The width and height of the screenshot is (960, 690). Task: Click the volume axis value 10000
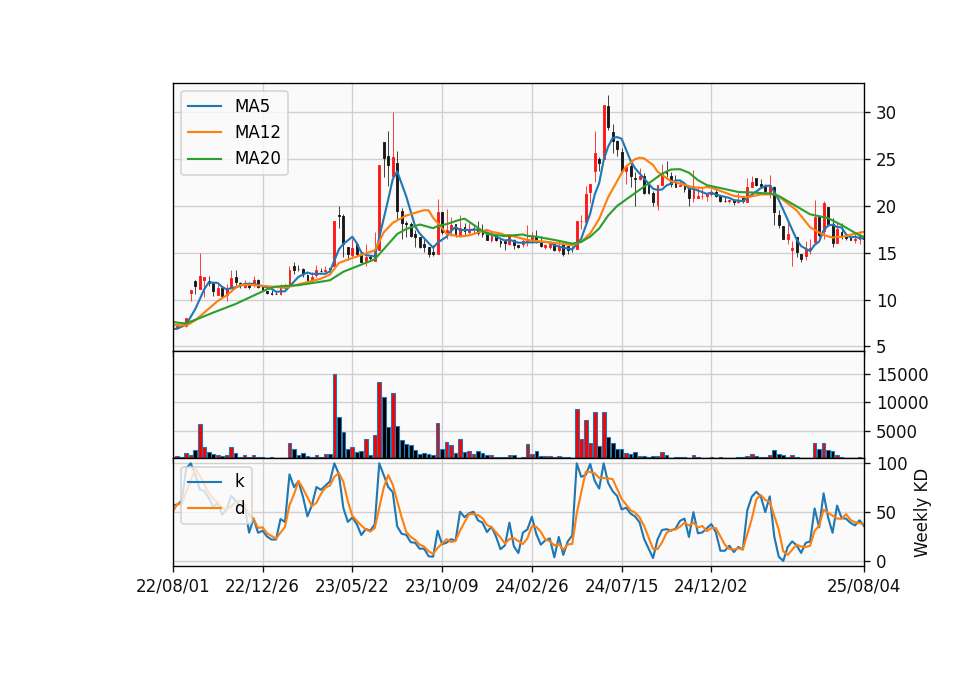tap(902, 403)
